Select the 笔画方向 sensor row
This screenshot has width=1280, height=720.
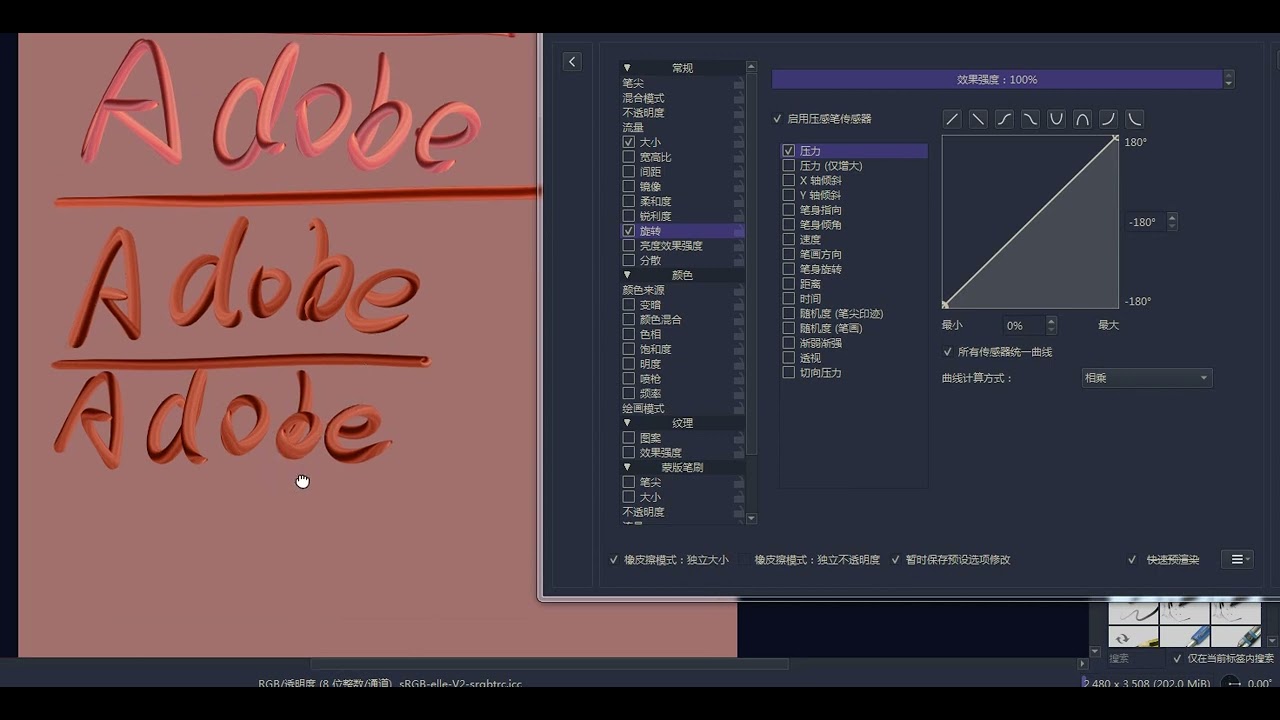coord(854,255)
